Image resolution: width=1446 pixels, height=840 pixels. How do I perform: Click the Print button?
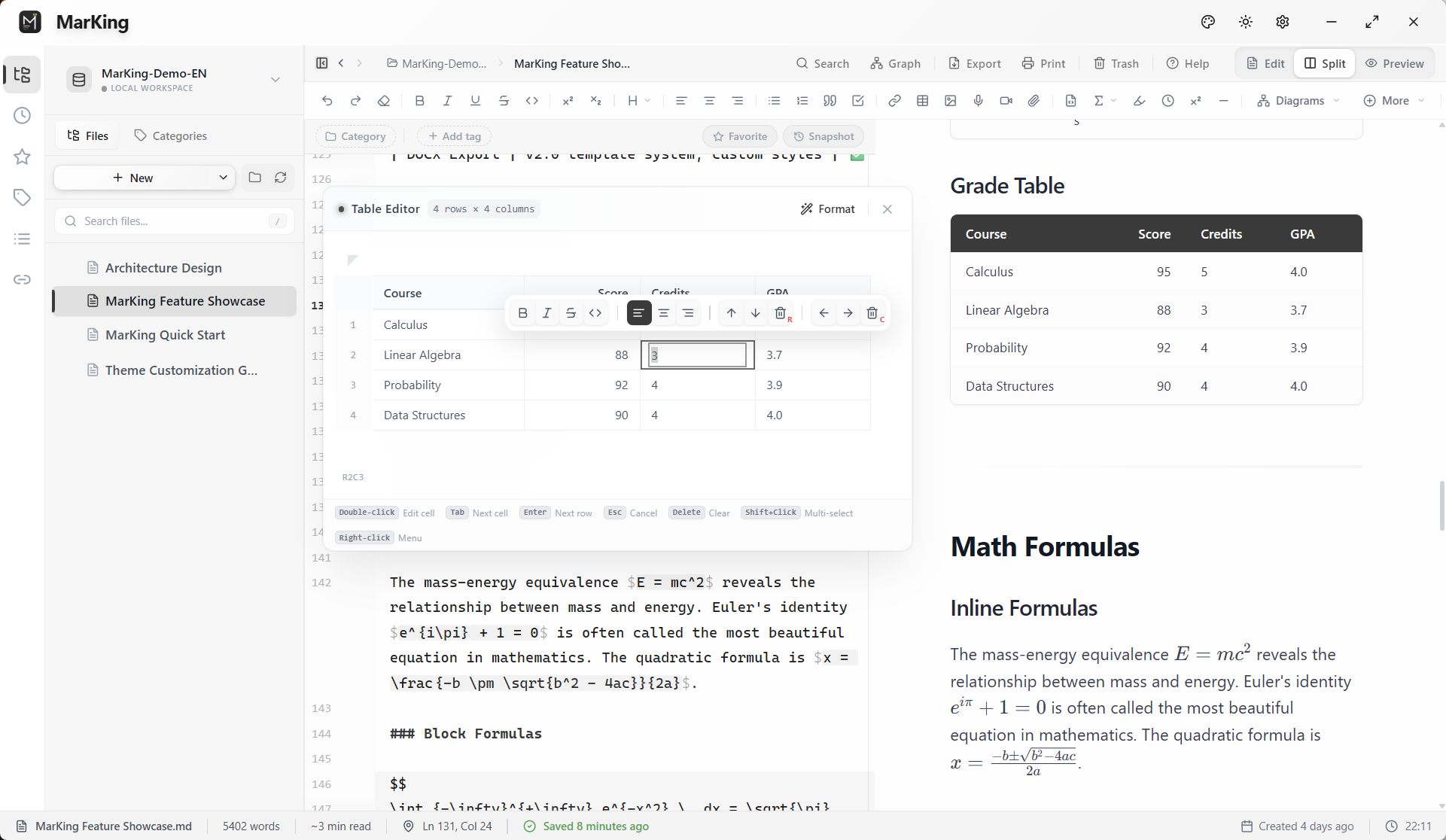[1043, 63]
